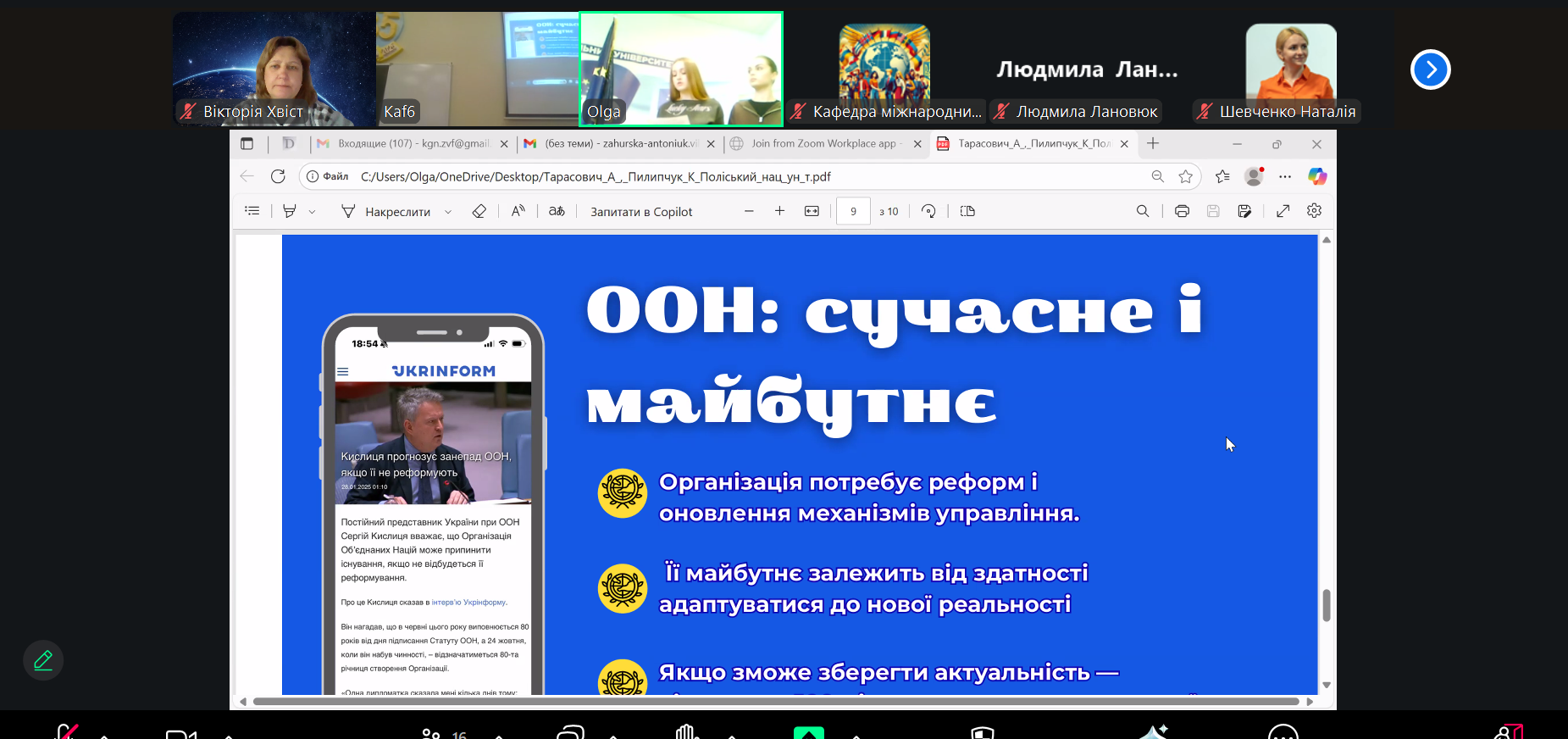This screenshot has width=1568, height=739.
Task: Click the horizontal scrollbar left arrow
Action: click(x=243, y=702)
